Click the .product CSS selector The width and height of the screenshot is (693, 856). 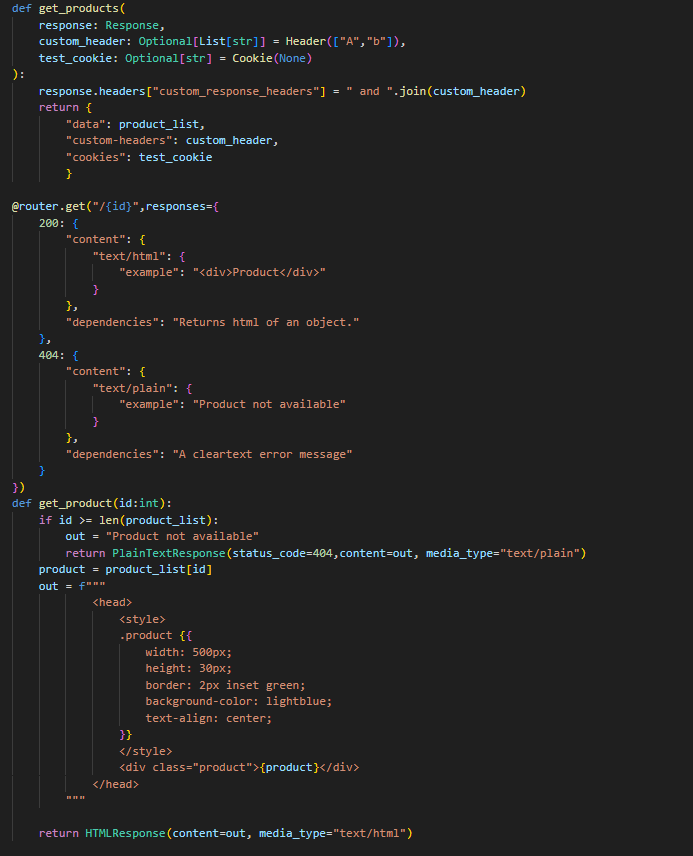145,635
